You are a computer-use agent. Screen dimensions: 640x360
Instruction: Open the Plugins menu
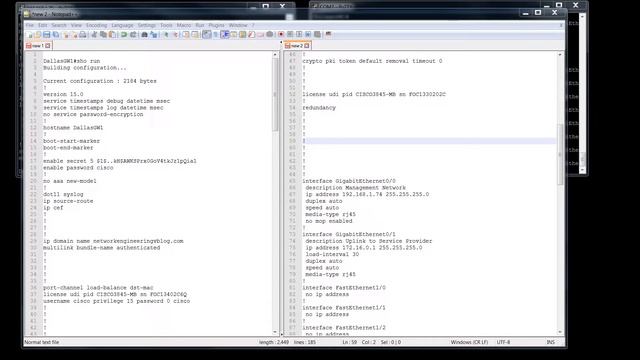click(216, 25)
